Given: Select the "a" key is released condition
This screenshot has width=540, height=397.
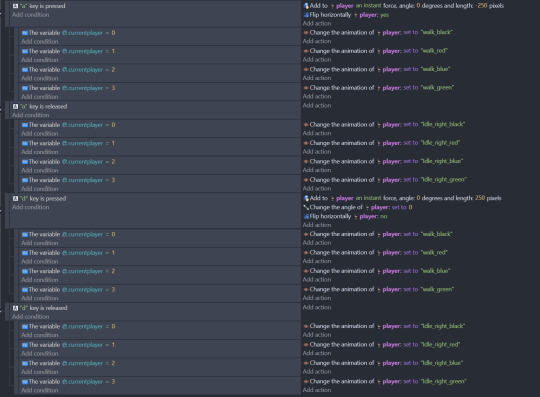Looking at the screenshot, I should coord(43,106).
